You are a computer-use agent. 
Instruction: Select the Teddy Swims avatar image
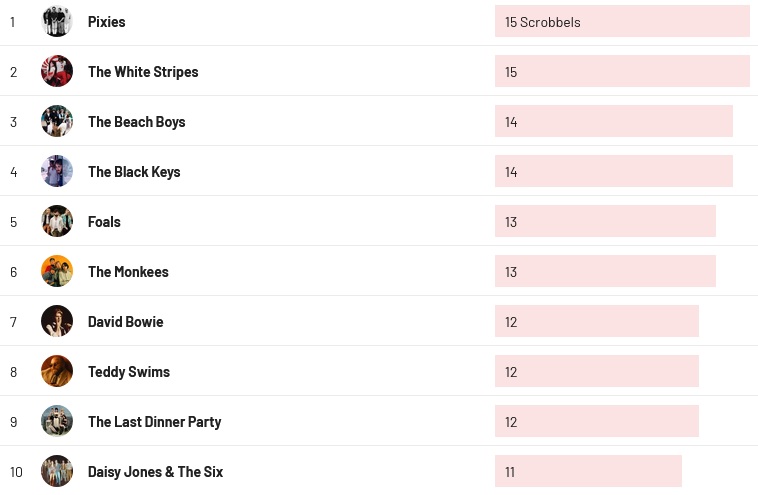(x=57, y=371)
